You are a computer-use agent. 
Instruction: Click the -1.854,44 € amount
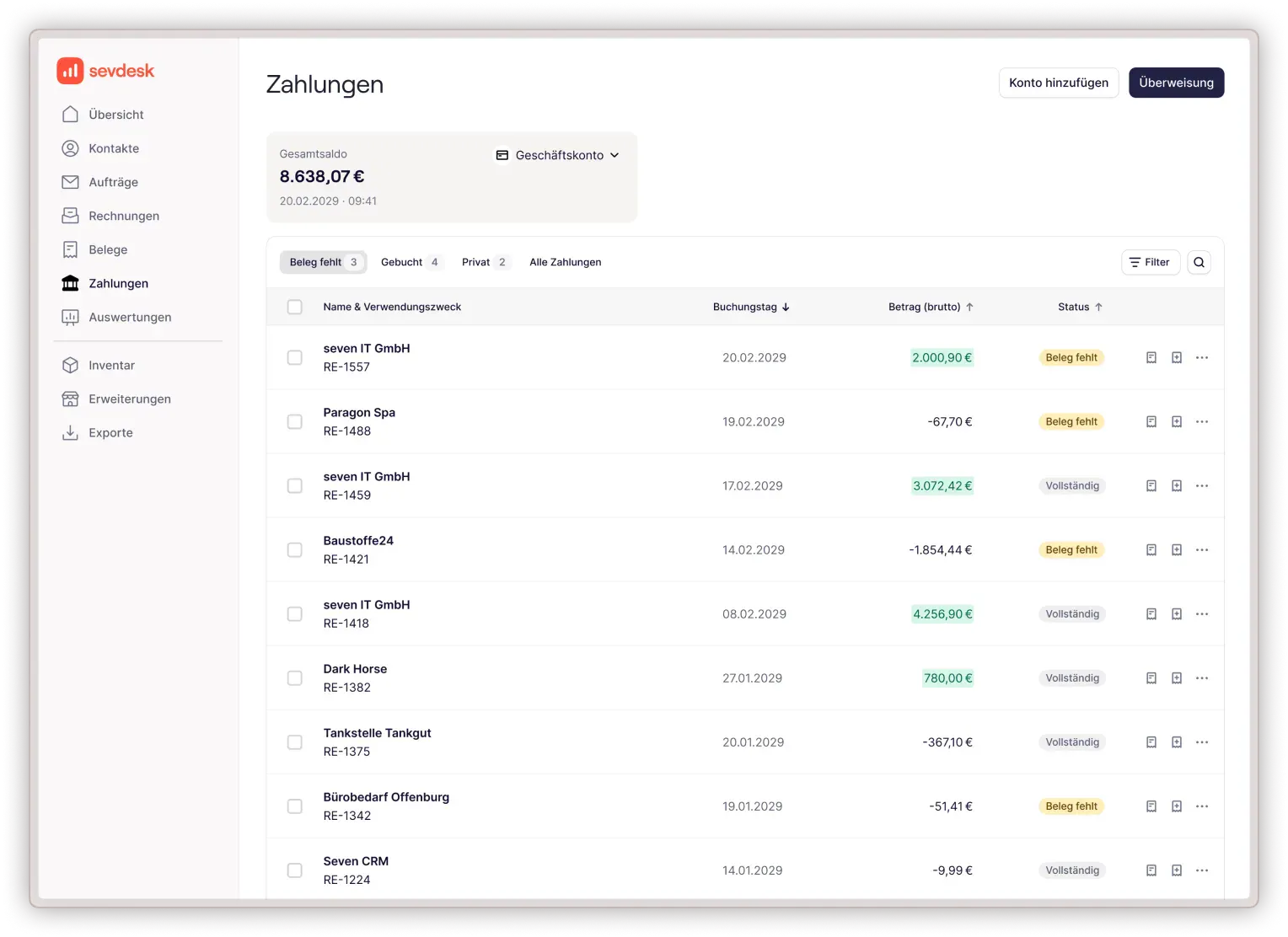(x=940, y=549)
